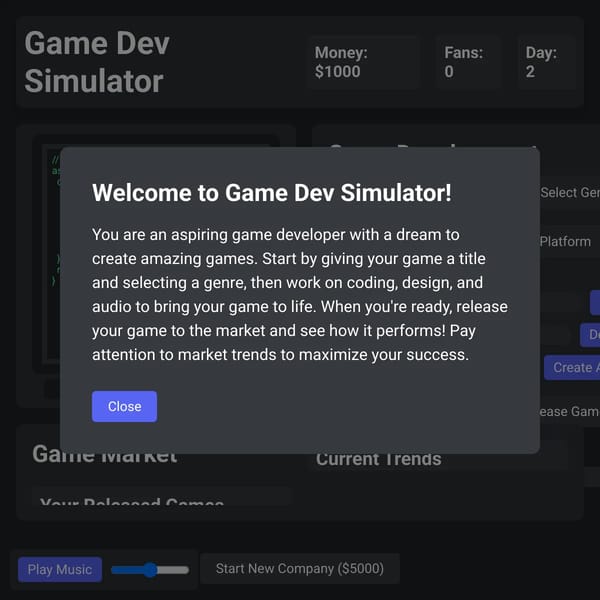Click the dialog heading Welcome to Game Dev Simulator!

(272, 192)
